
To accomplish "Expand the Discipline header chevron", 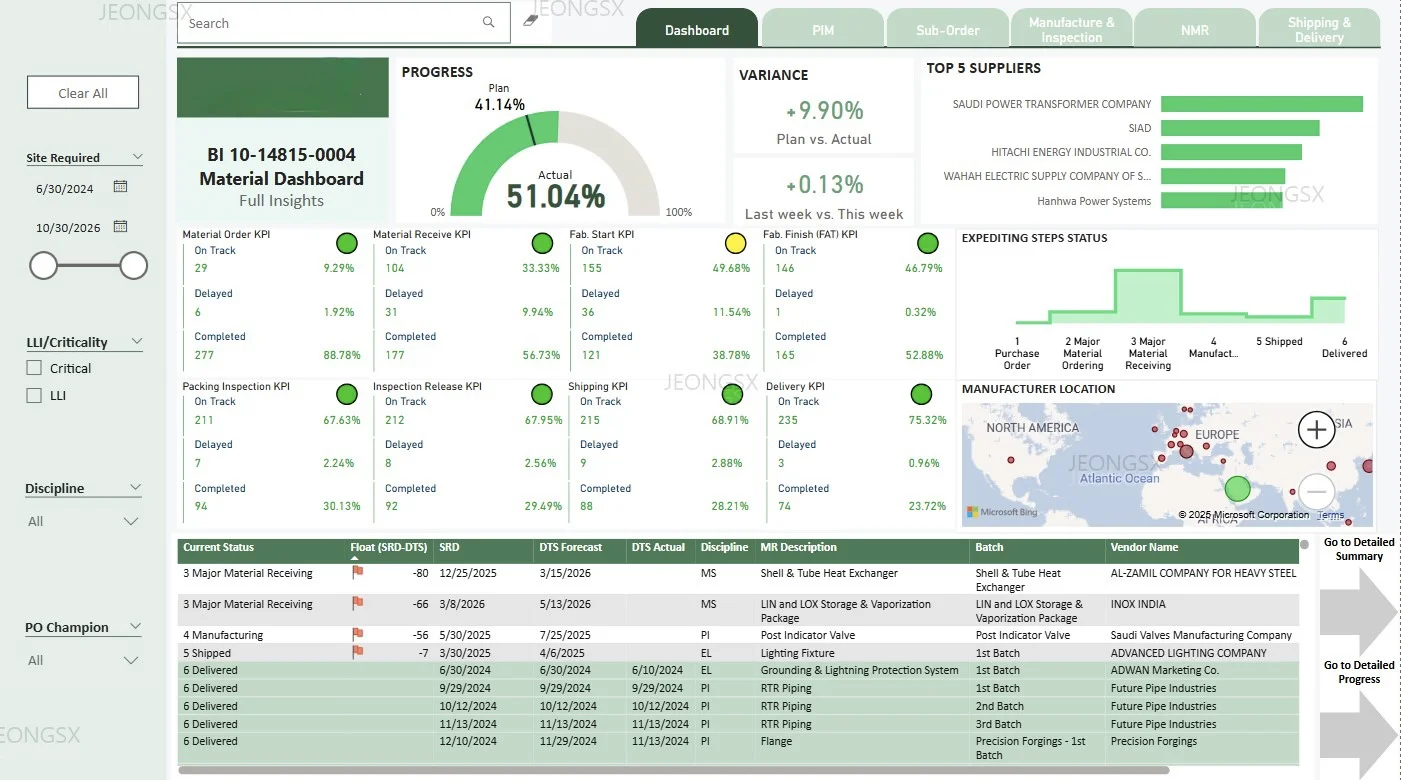I will 135,488.
